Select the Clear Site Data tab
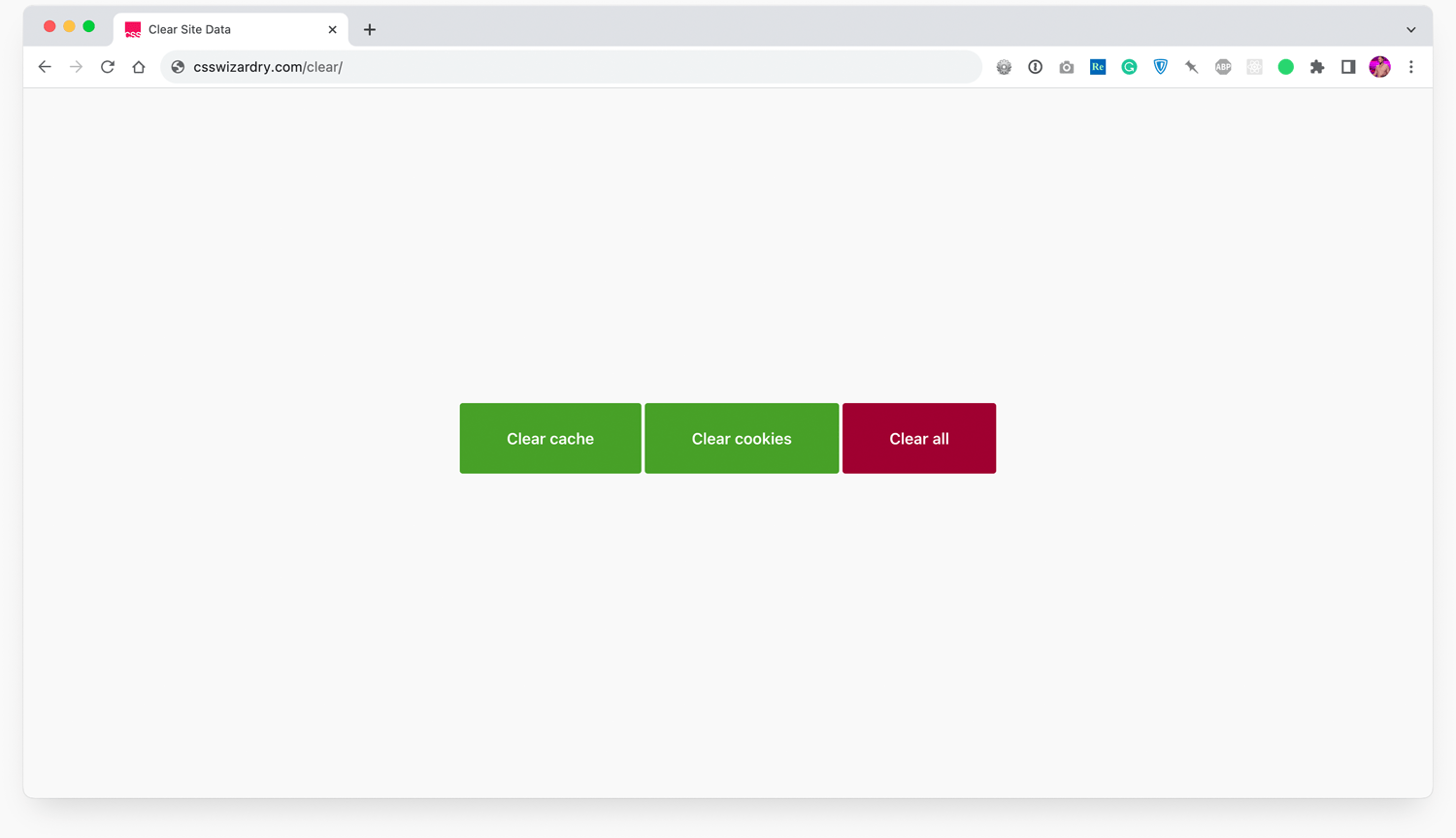 click(230, 29)
